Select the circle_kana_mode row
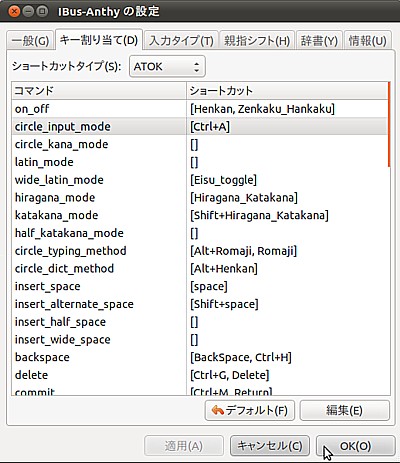The image size is (400, 463). (200, 144)
